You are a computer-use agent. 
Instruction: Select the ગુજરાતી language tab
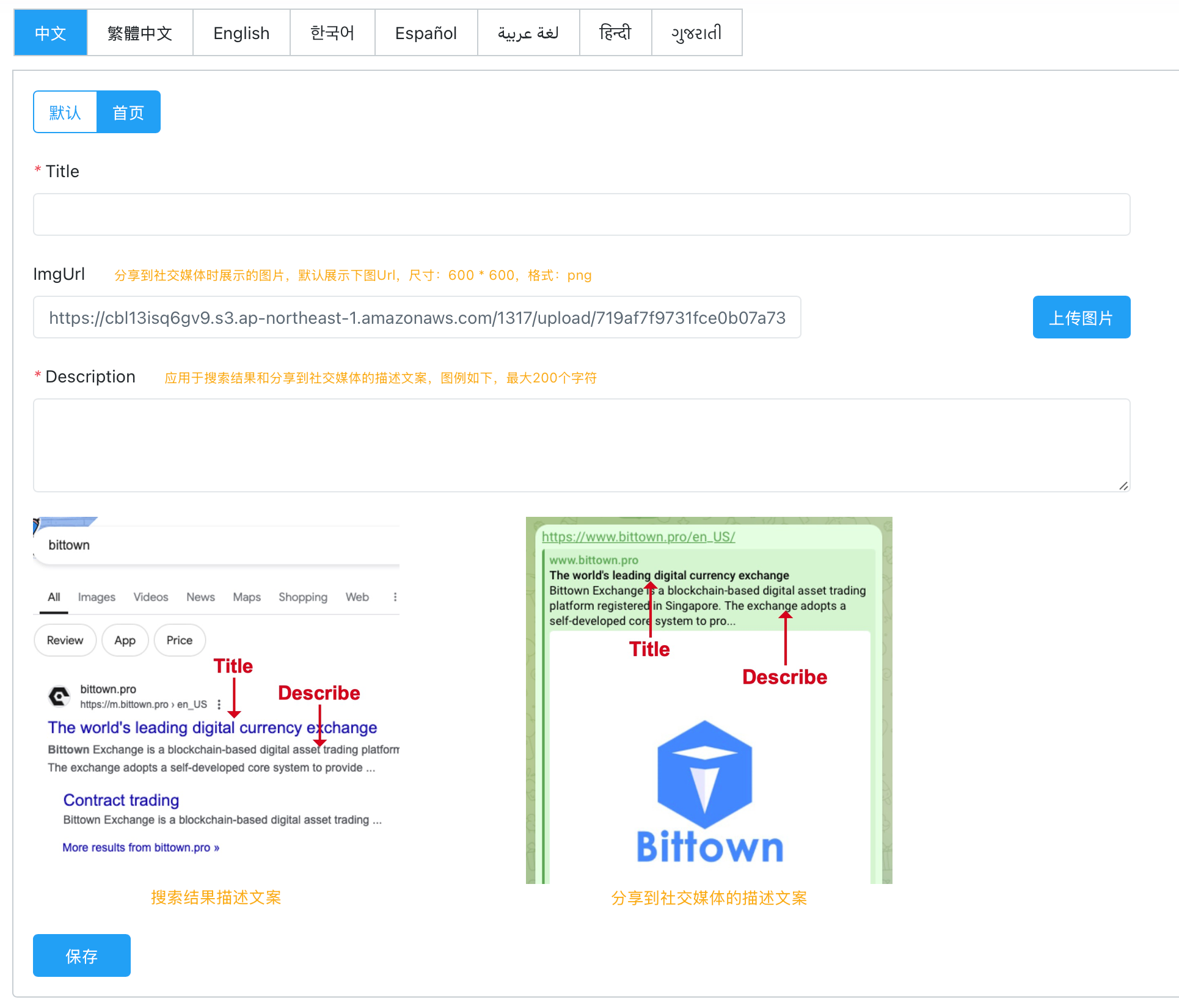coord(696,33)
